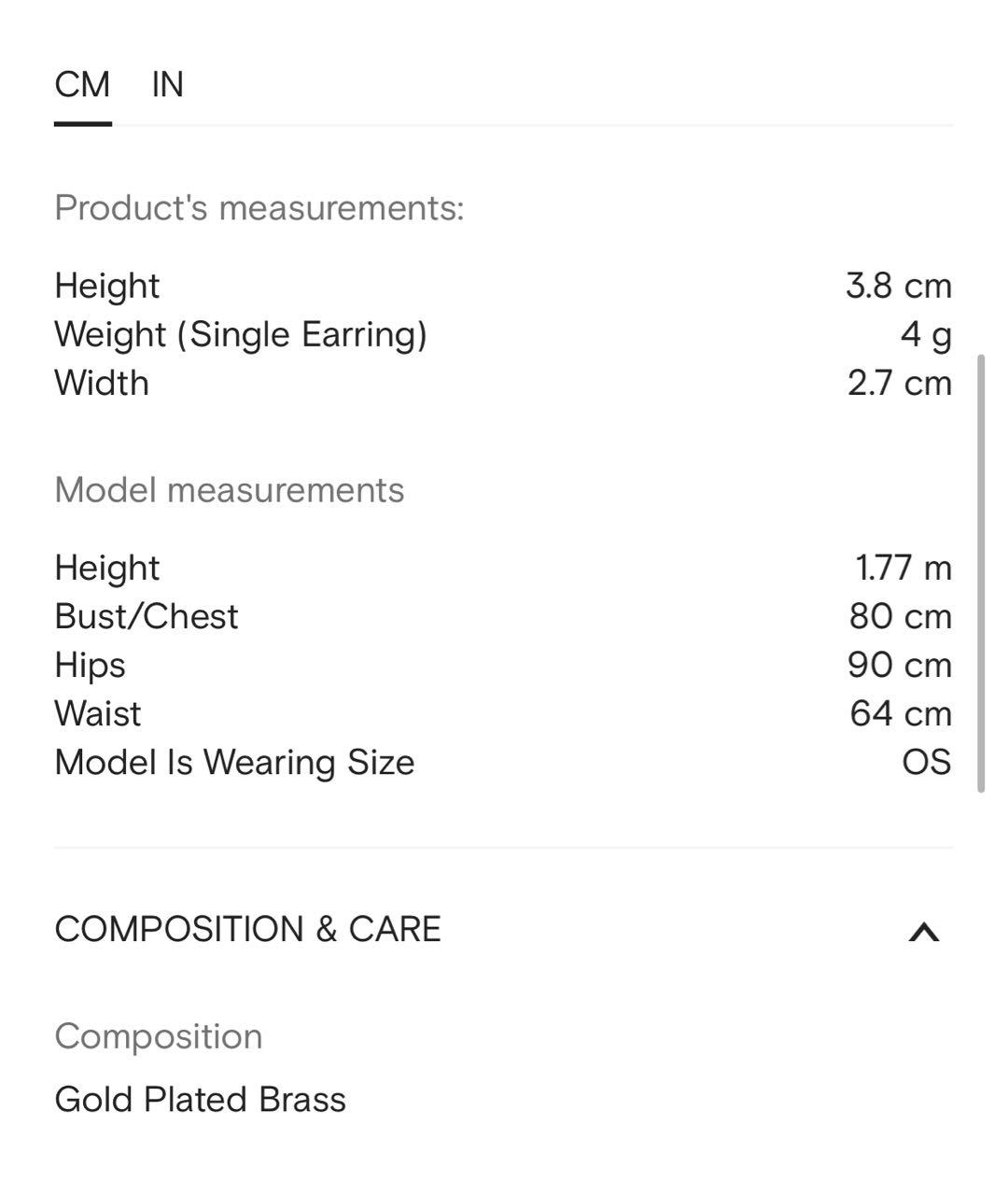Switch to the IN units tab
Image resolution: width=1008 pixels, height=1195 pixels.
(168, 85)
